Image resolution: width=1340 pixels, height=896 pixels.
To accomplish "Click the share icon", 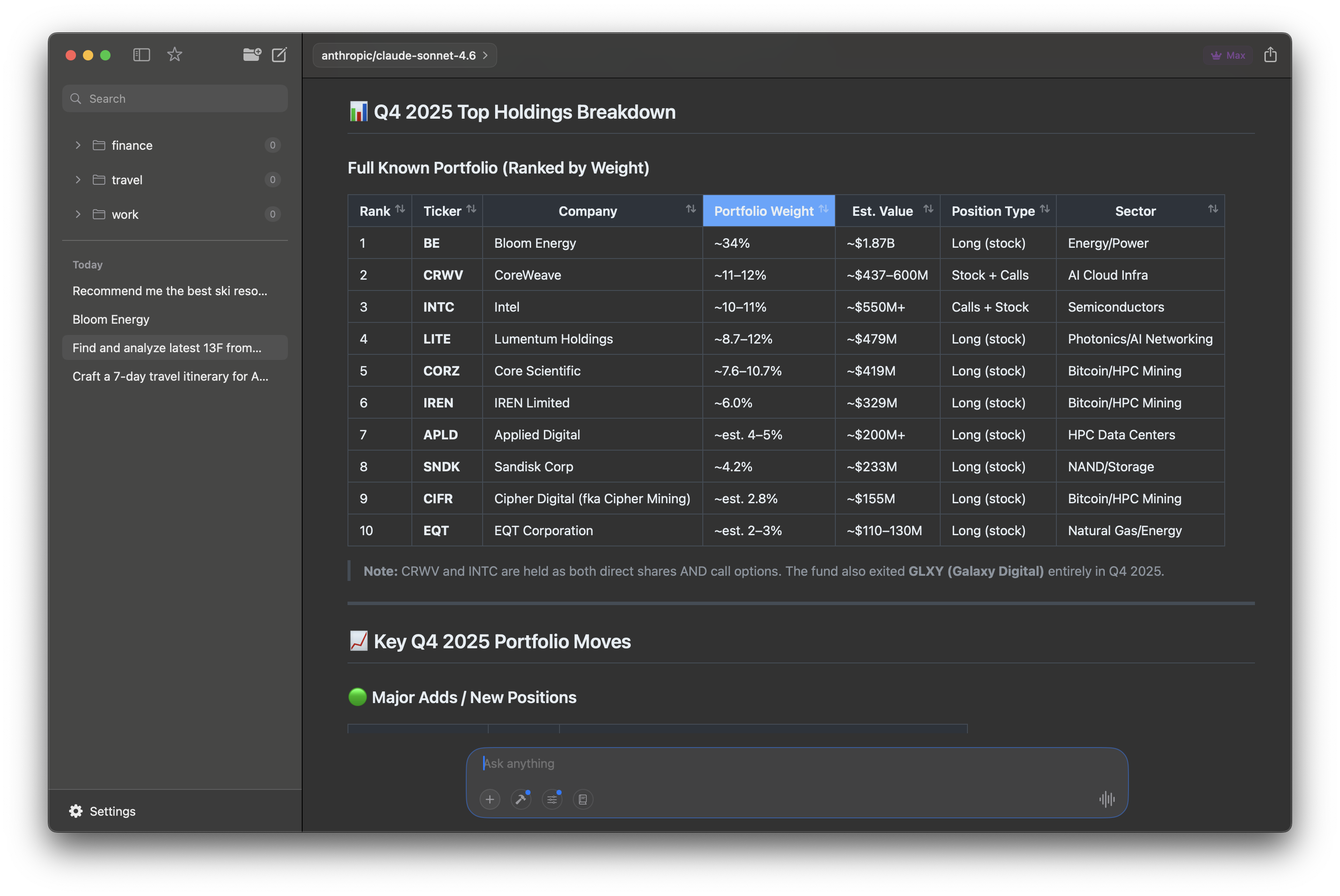I will click(x=1270, y=55).
